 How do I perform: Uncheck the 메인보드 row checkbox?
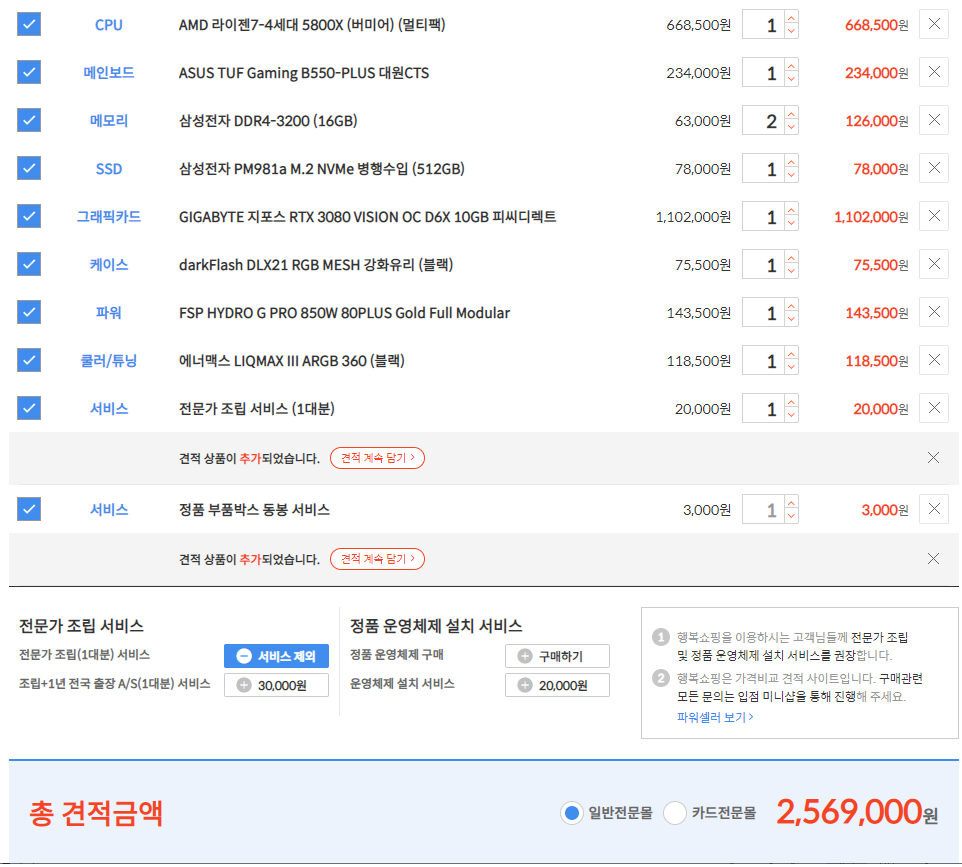[29, 72]
